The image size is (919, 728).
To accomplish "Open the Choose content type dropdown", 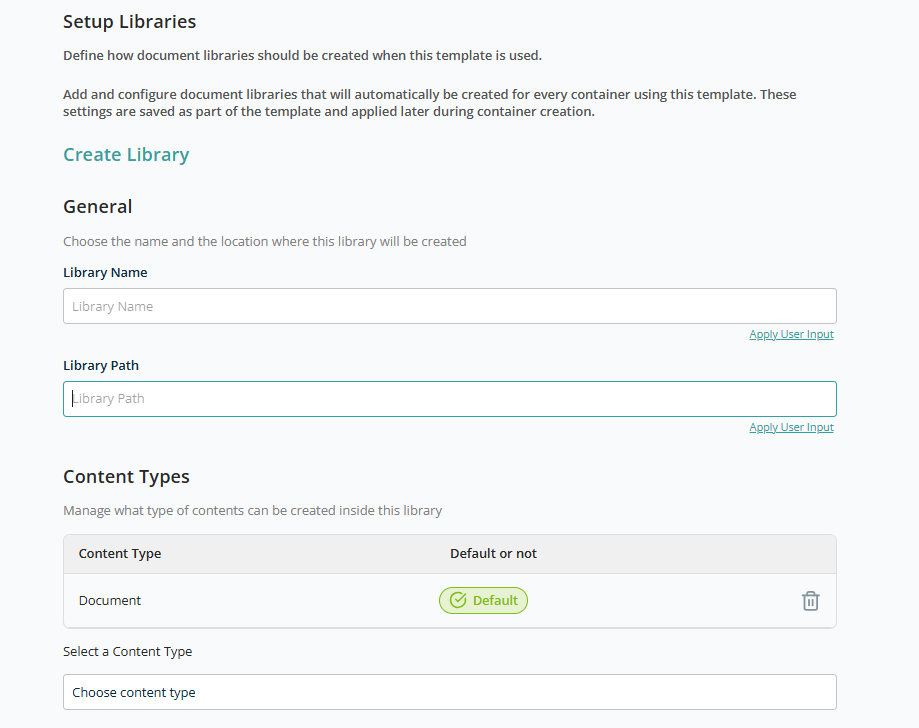I will click(450, 692).
